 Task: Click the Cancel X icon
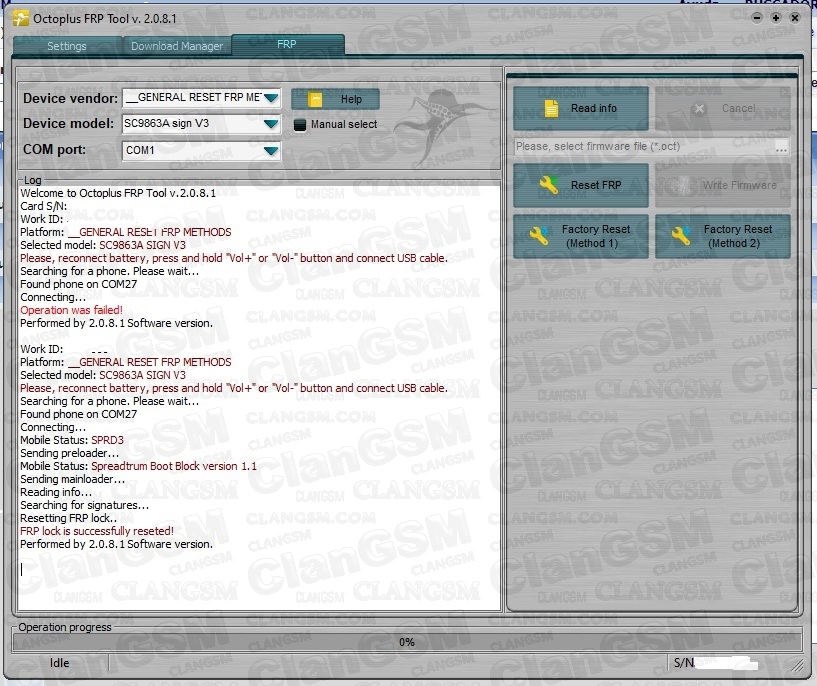point(699,108)
